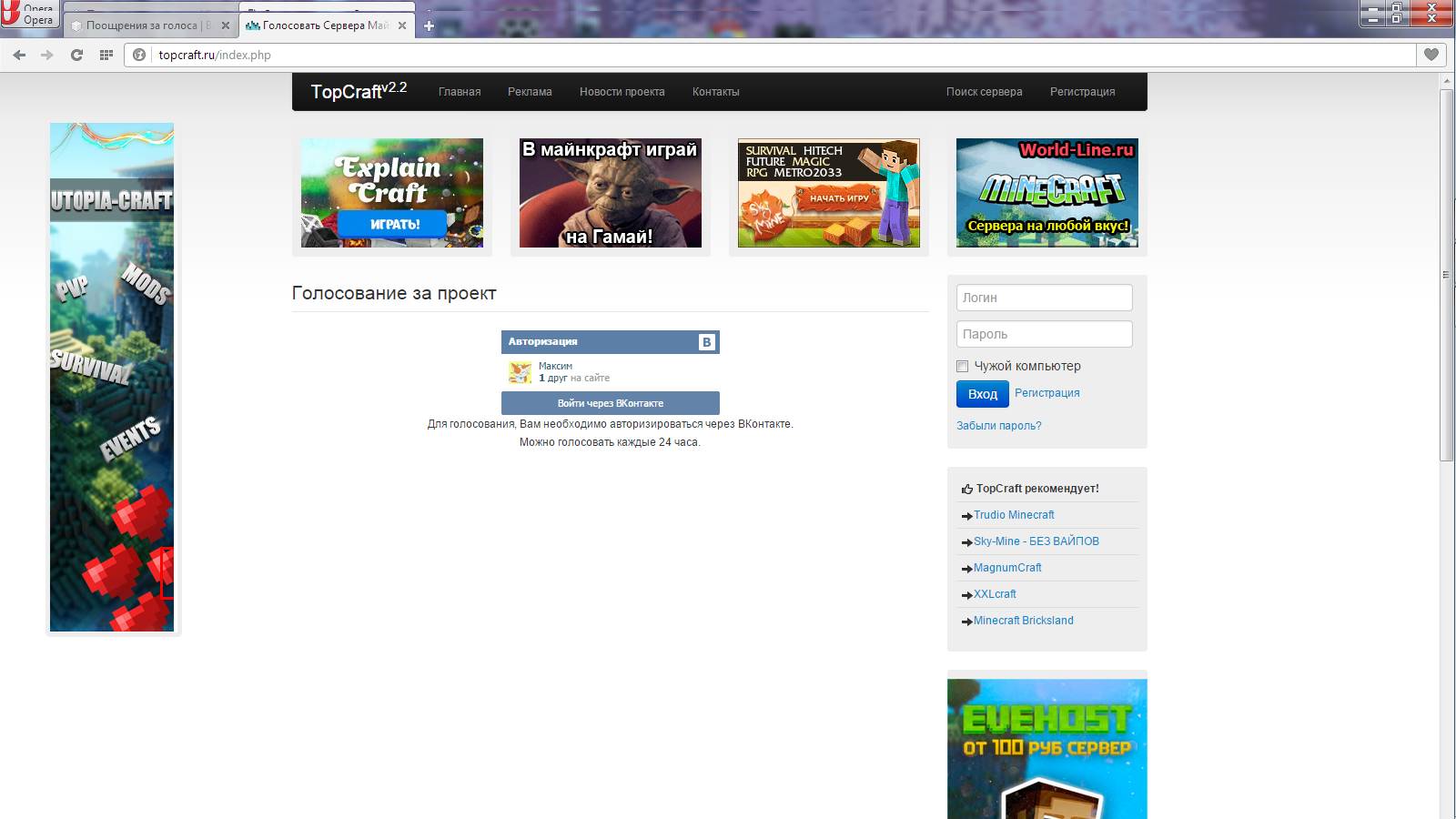Focus the Логин input field
Screen dimensions: 1456x819
(x=1045, y=298)
